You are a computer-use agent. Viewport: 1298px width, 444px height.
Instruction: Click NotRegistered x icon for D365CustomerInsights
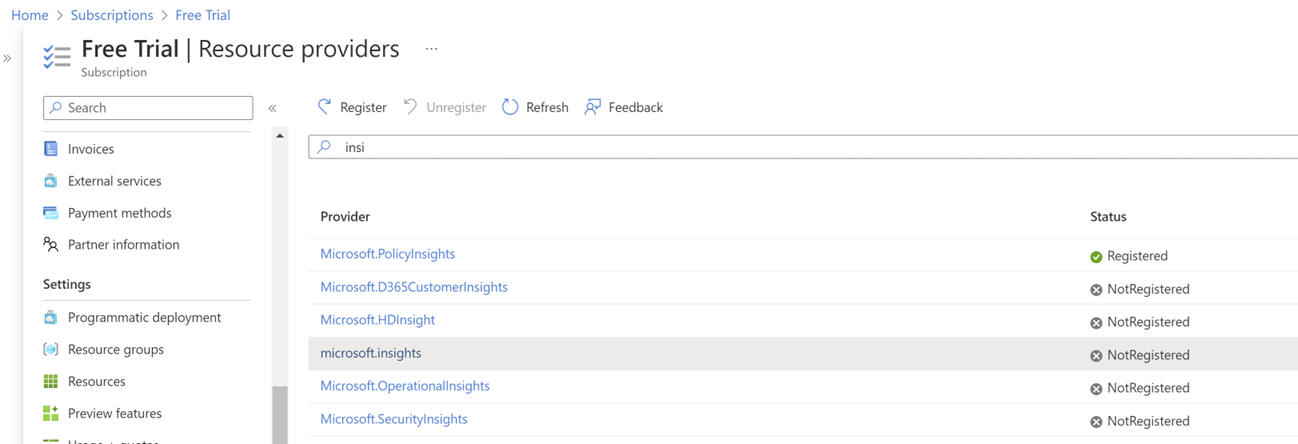1096,290
